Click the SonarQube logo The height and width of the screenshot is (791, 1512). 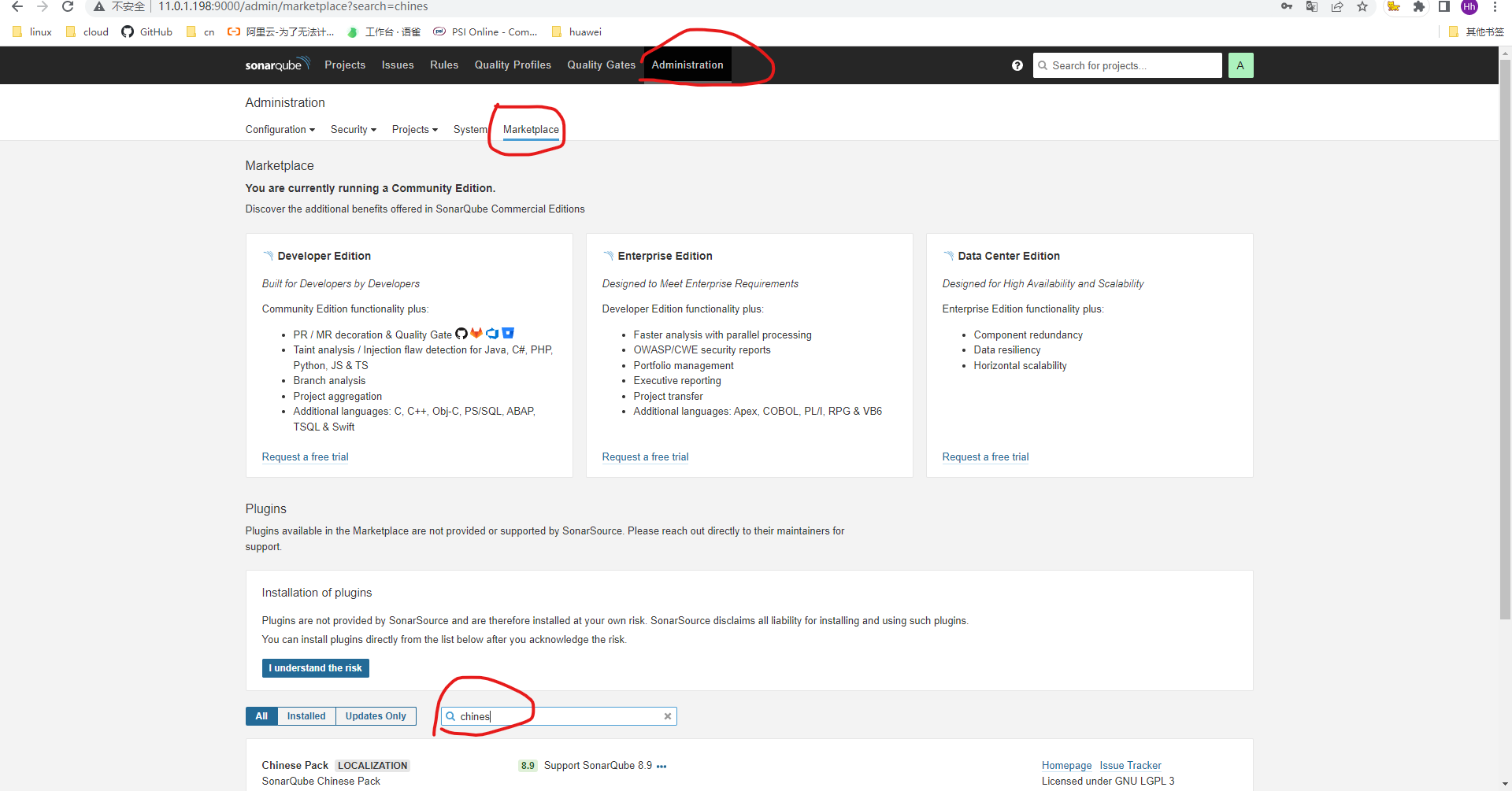click(x=277, y=65)
